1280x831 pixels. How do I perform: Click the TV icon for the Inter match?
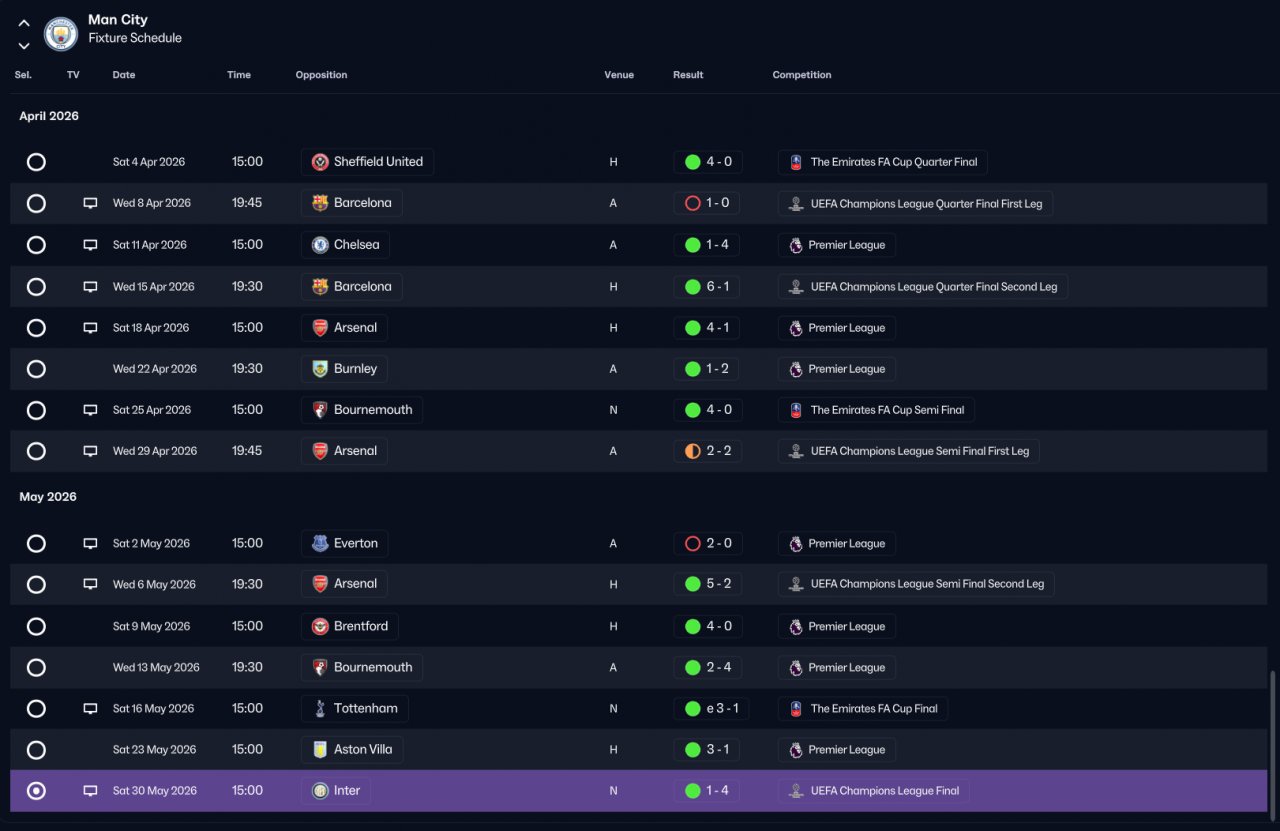pyautogui.click(x=90, y=791)
